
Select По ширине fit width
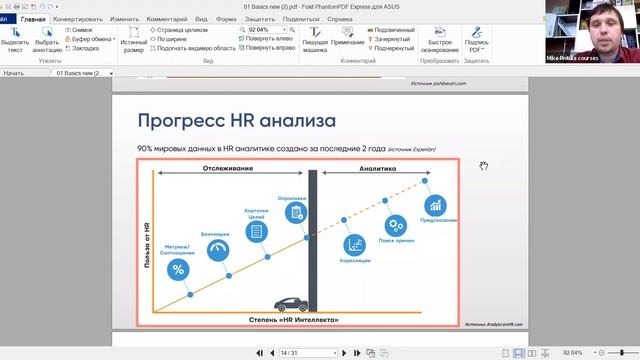tap(168, 39)
